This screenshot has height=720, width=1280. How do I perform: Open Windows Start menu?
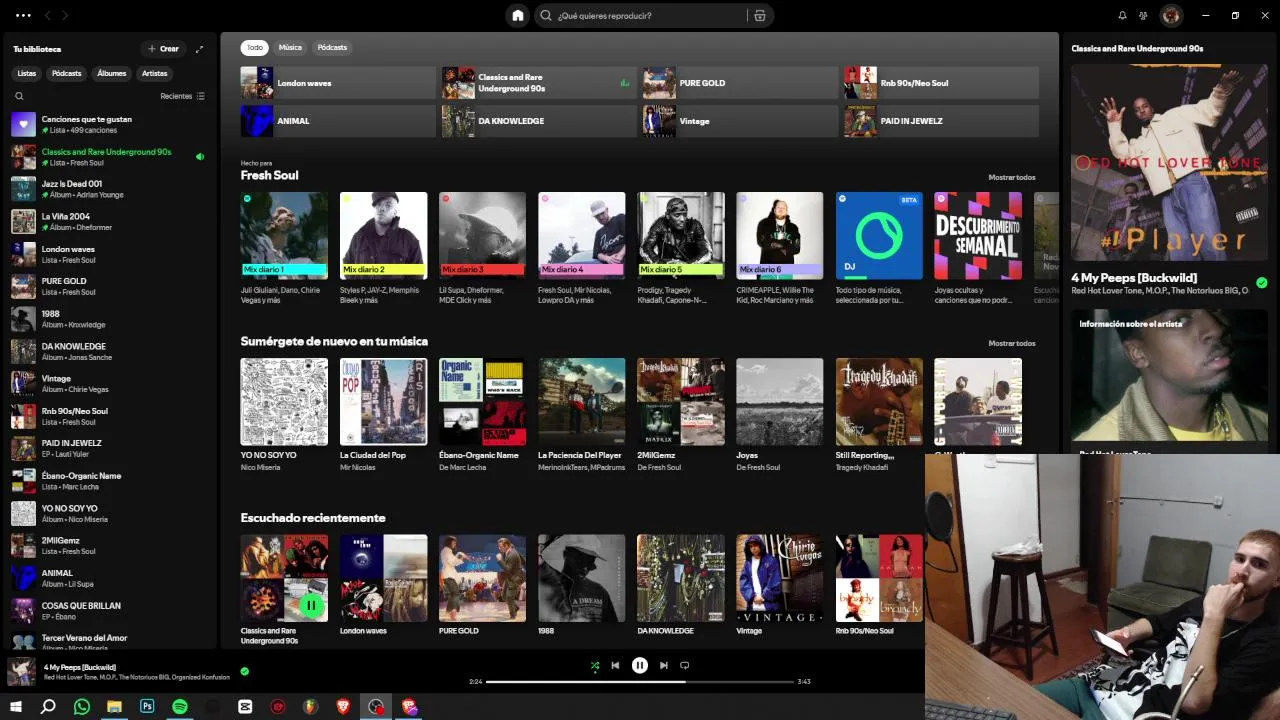(16, 707)
